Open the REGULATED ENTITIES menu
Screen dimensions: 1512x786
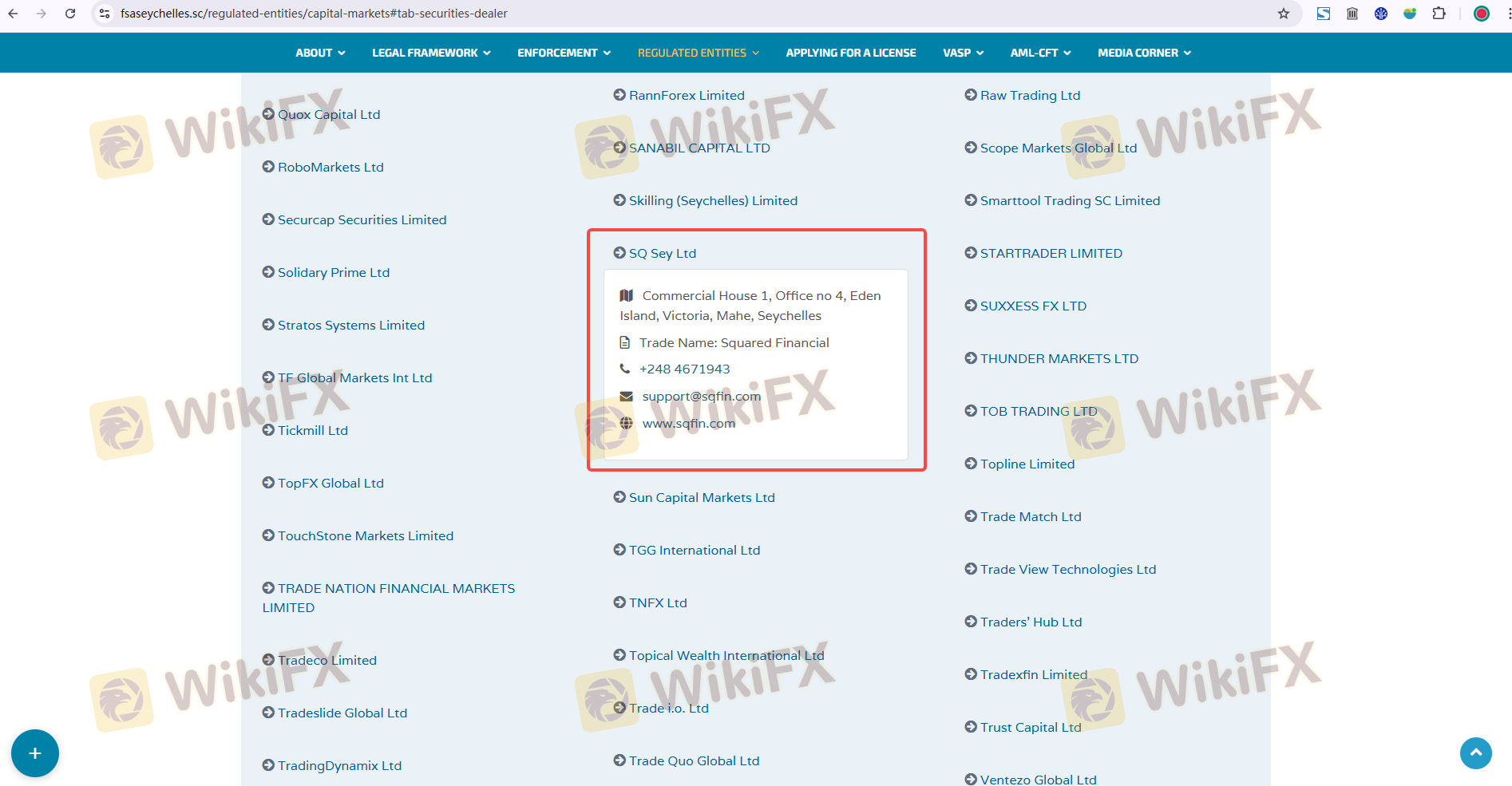click(x=698, y=53)
